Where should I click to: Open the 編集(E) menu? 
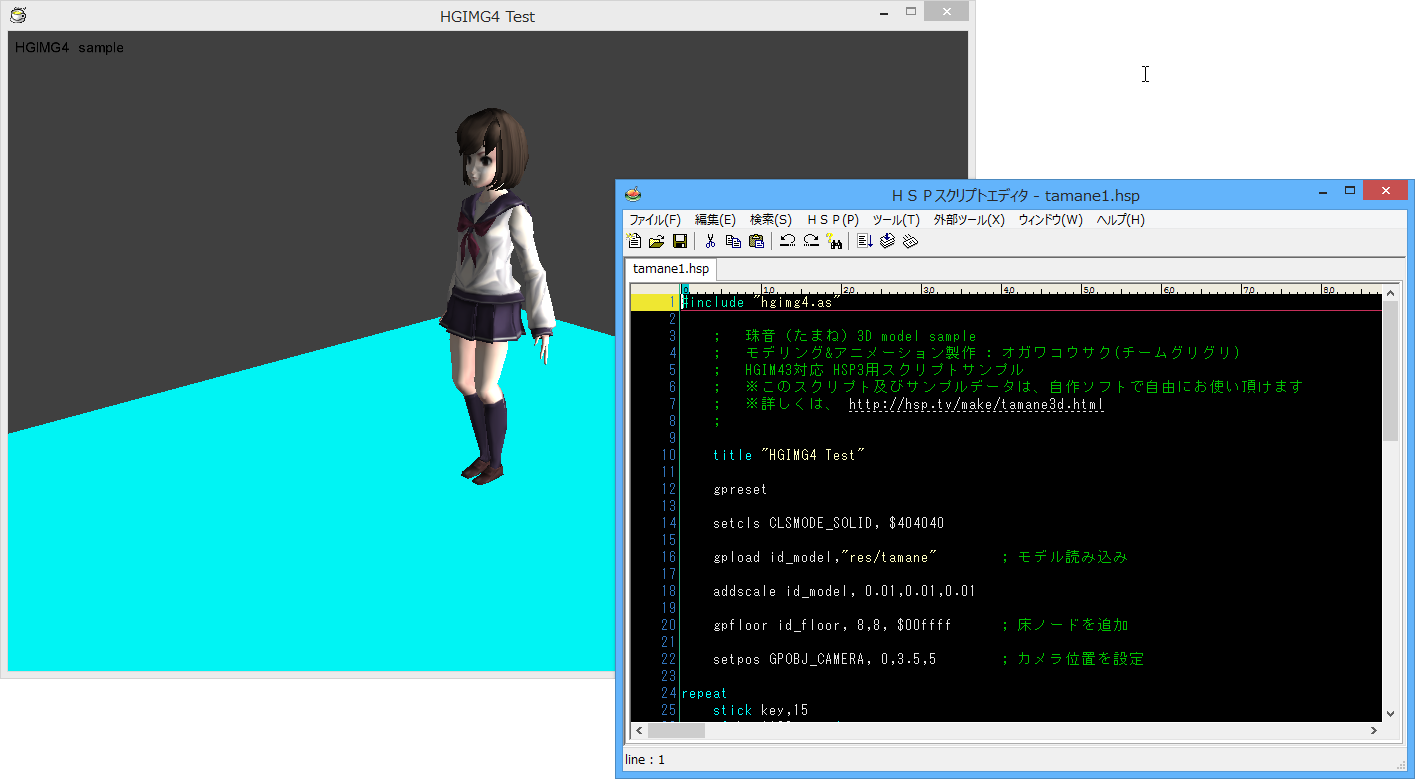715,220
